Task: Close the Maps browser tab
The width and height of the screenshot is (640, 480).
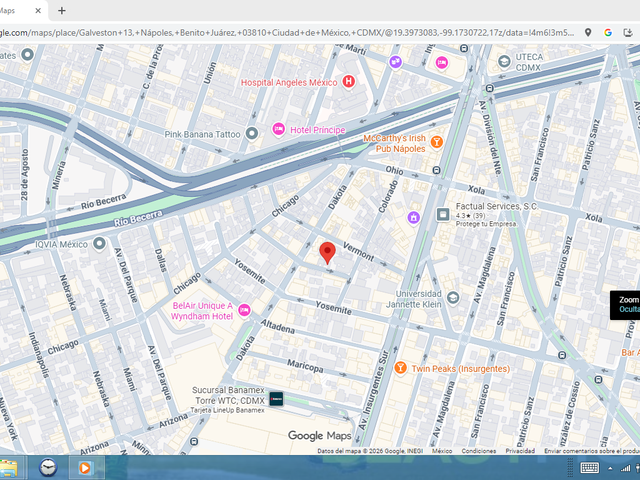Action: pyautogui.click(x=38, y=11)
